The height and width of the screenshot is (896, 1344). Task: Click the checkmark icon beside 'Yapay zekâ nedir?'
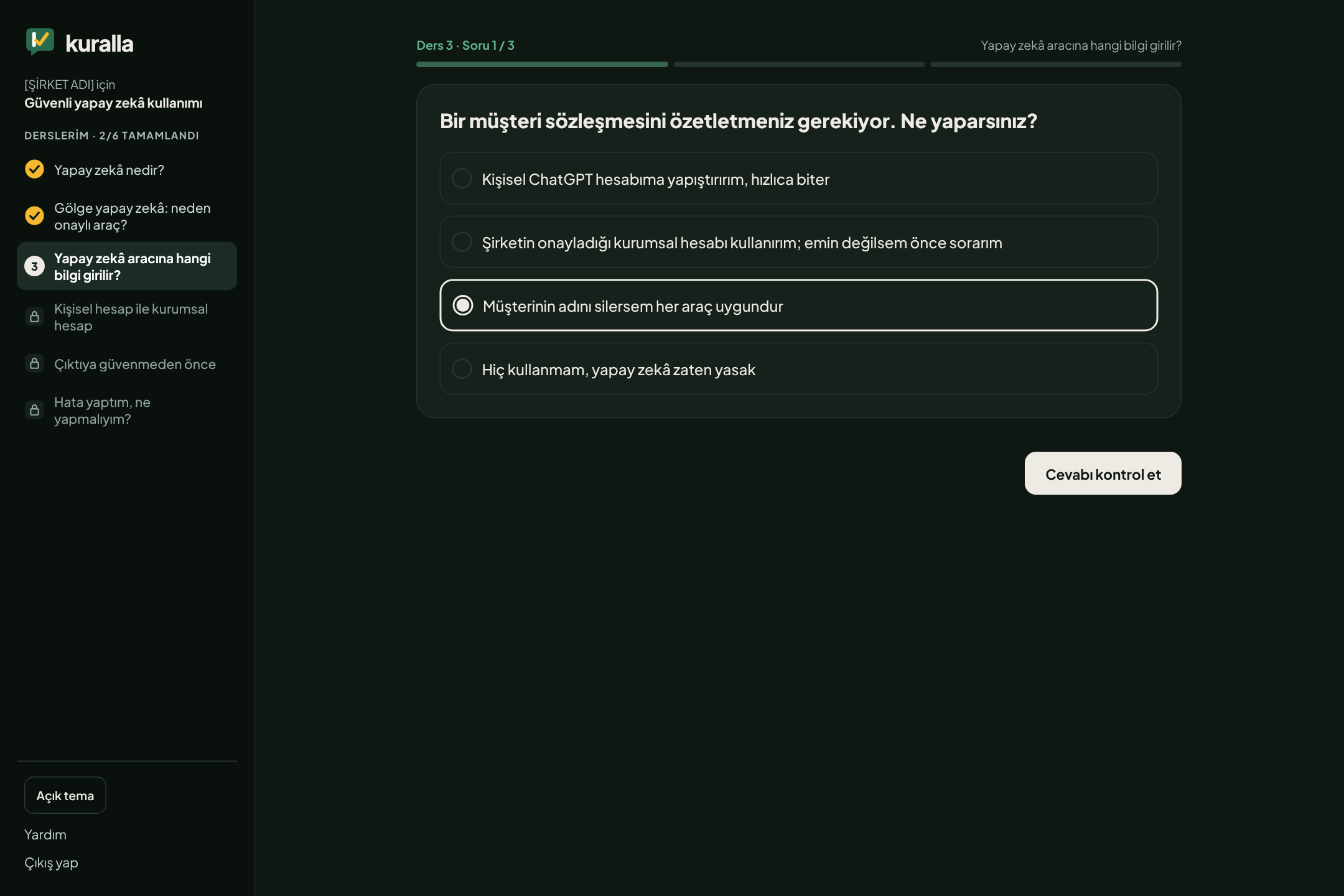pyautogui.click(x=34, y=169)
